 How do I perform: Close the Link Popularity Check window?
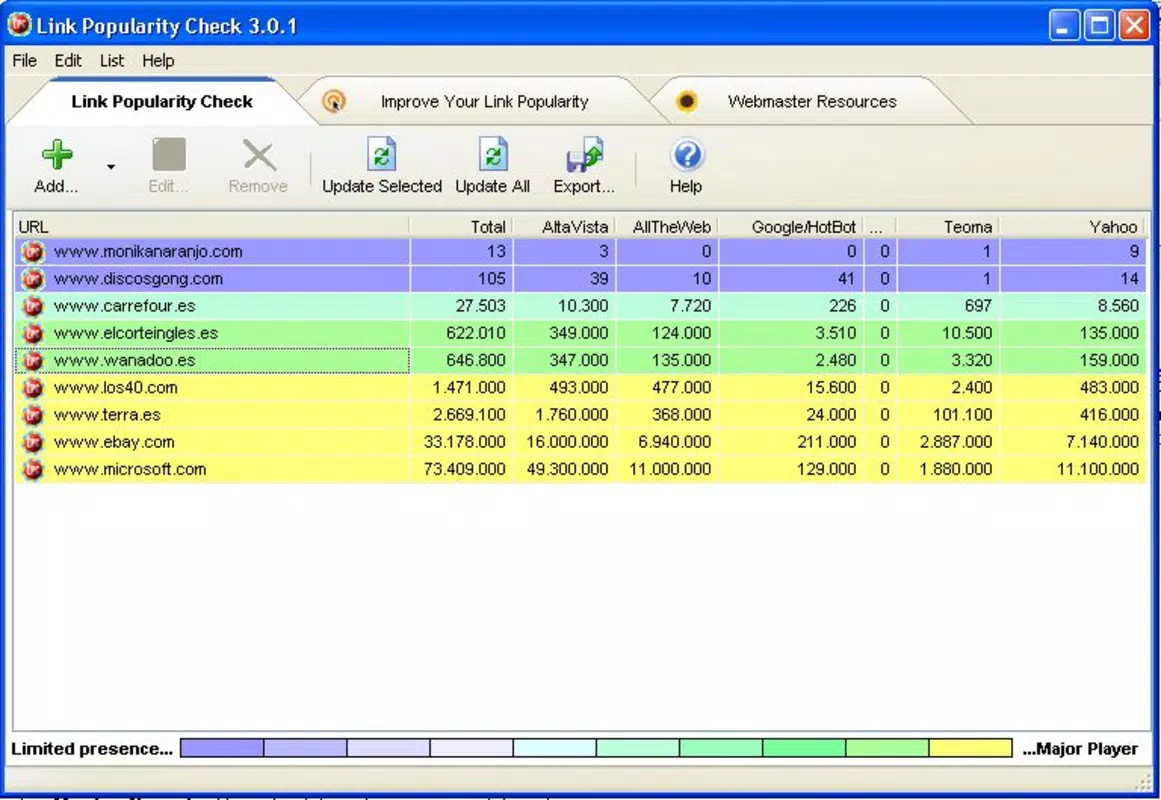point(1134,26)
